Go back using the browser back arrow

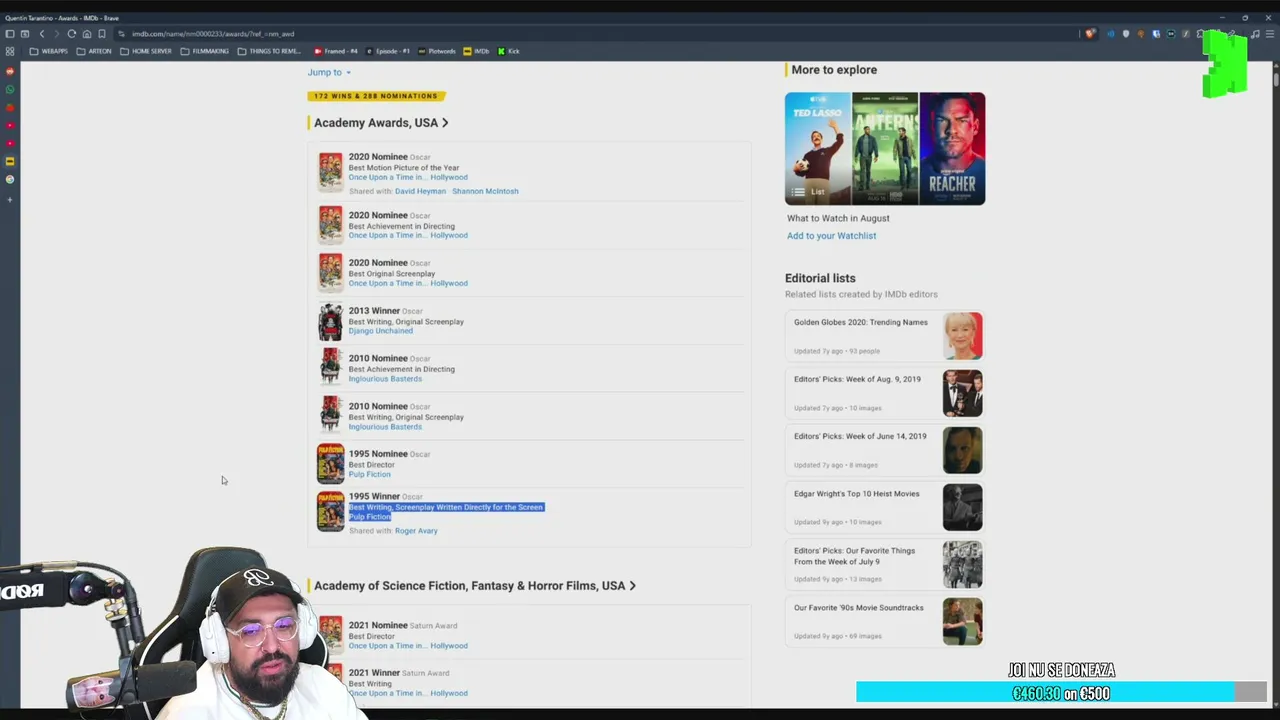point(41,34)
